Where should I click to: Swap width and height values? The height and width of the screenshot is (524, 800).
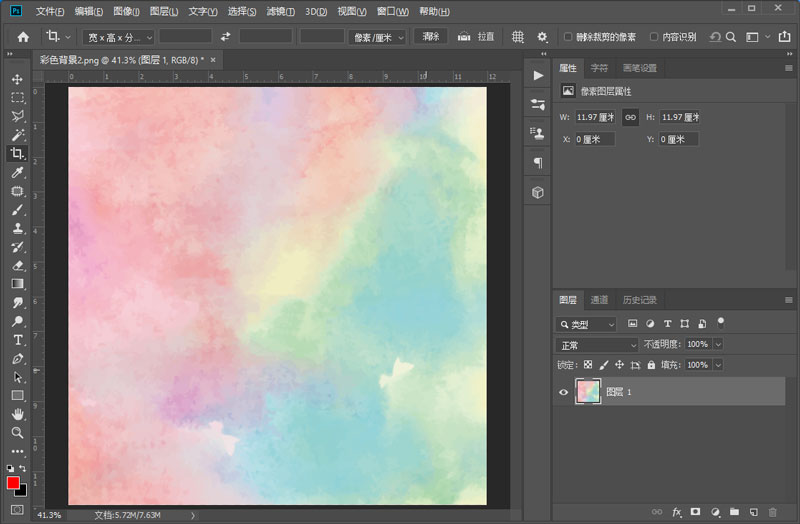(225, 37)
